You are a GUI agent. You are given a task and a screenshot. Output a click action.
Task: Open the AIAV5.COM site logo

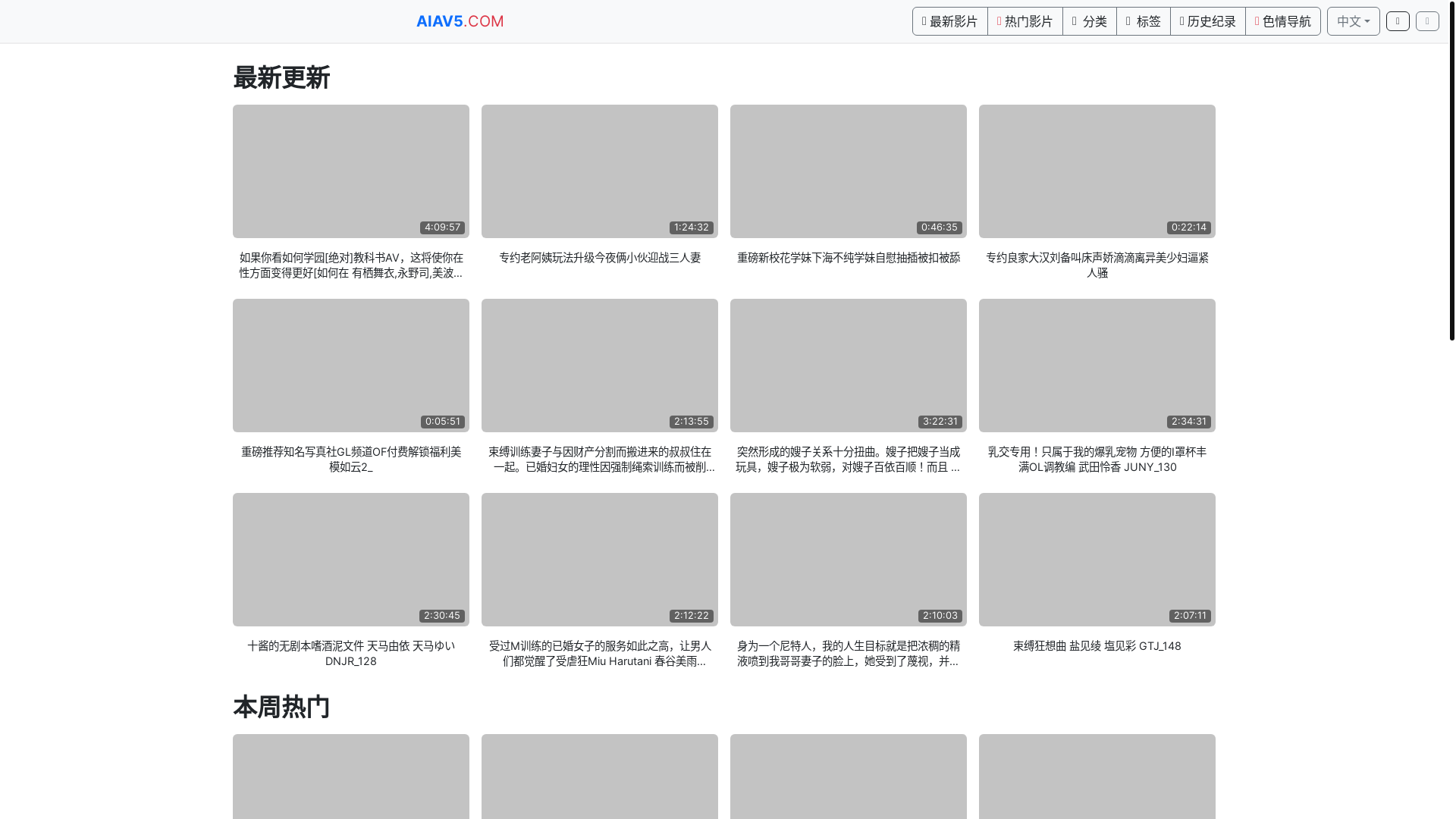tap(460, 21)
